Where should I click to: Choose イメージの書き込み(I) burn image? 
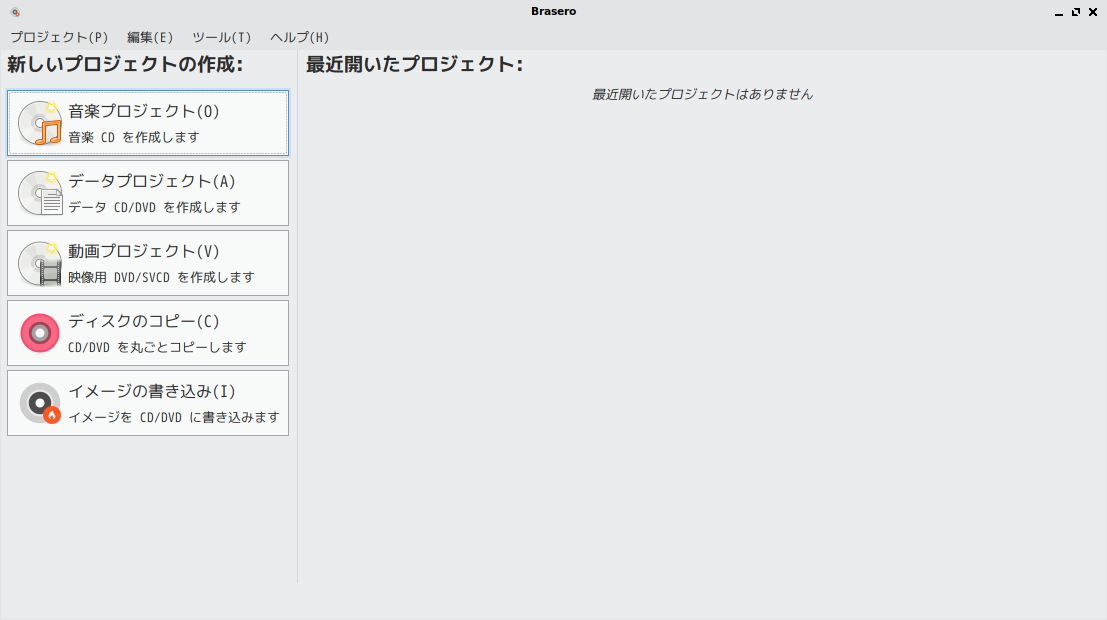coord(148,403)
